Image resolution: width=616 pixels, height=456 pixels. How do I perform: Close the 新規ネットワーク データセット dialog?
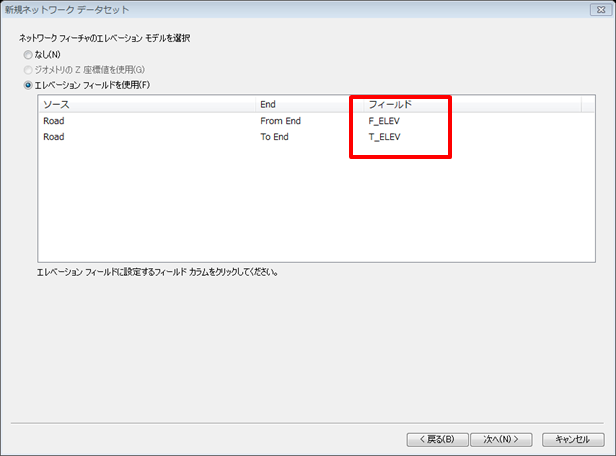[597, 9]
